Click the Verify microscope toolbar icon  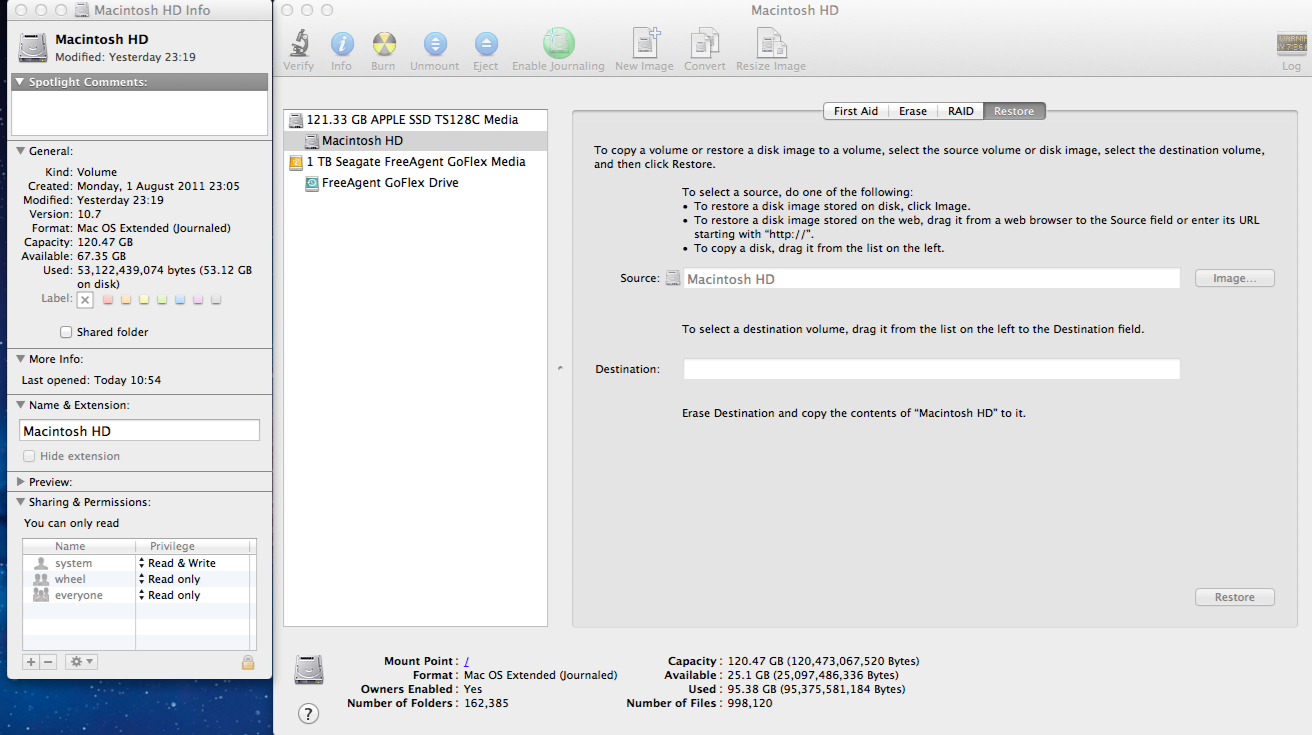pos(298,44)
